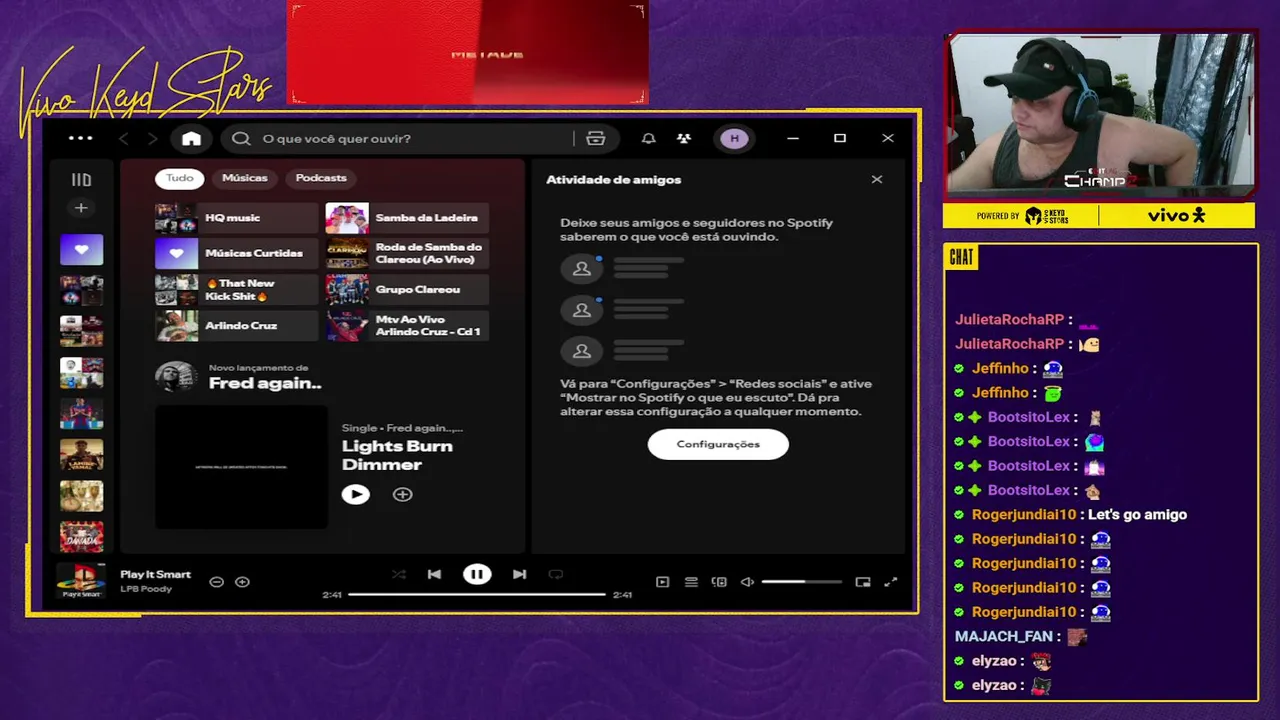The image size is (1280, 720).
Task: Close the Atividade de amigos panel
Action: coord(877,180)
